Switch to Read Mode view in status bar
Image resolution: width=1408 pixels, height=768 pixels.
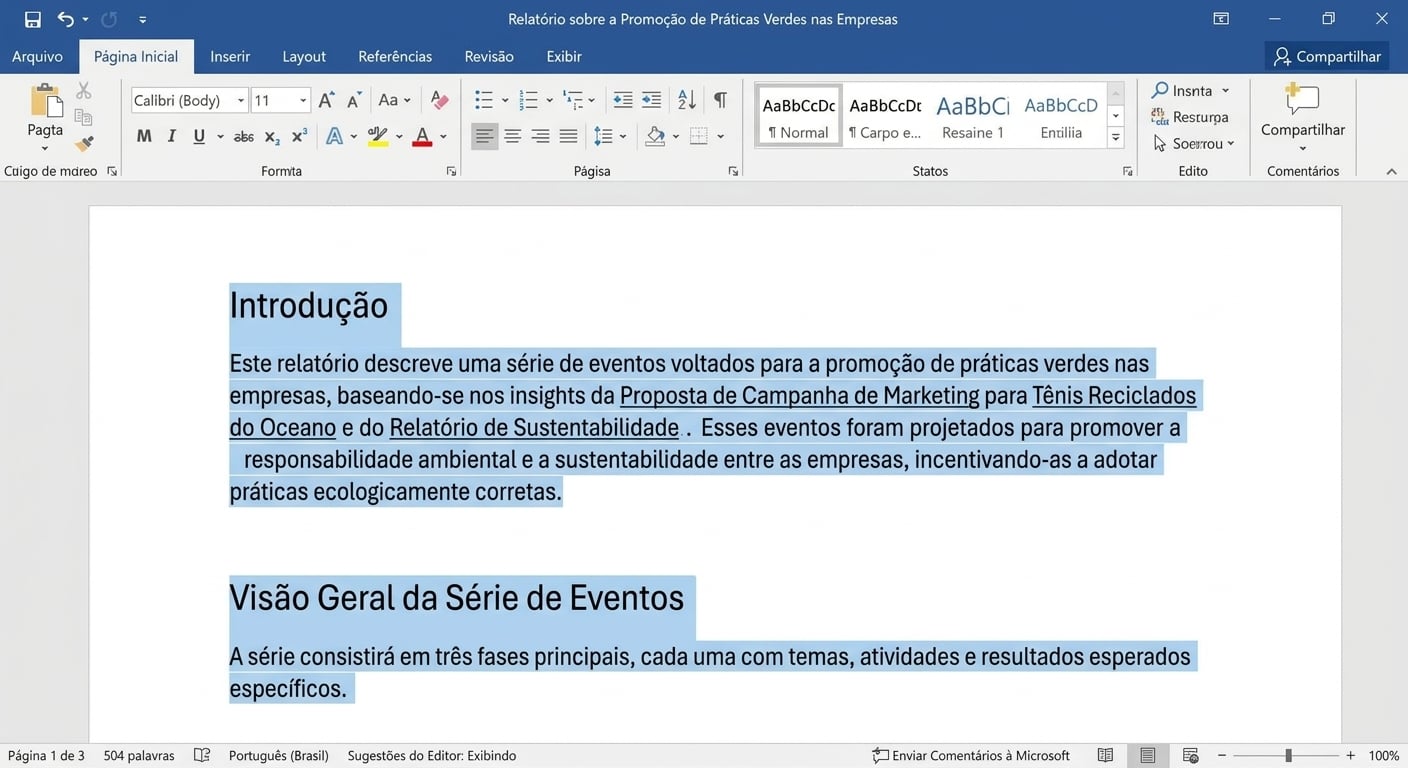1105,755
